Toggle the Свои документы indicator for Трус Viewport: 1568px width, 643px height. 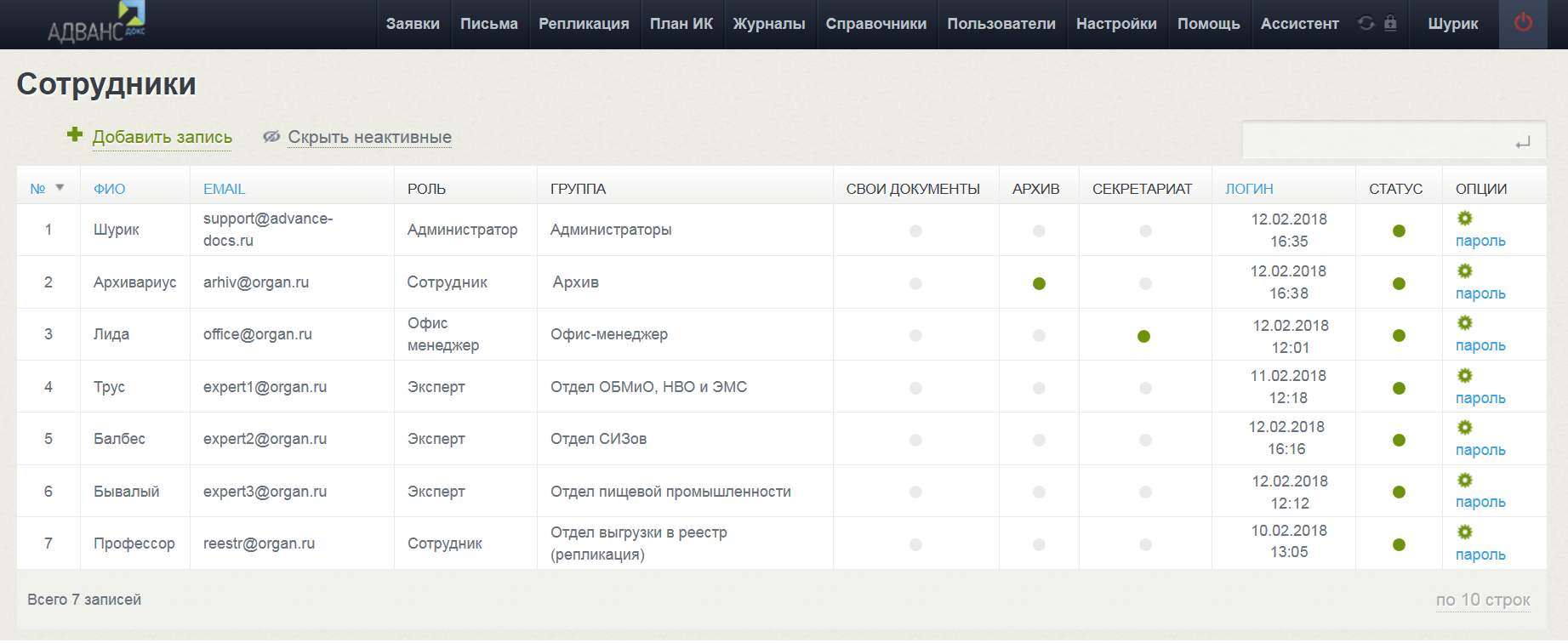pyautogui.click(x=915, y=389)
